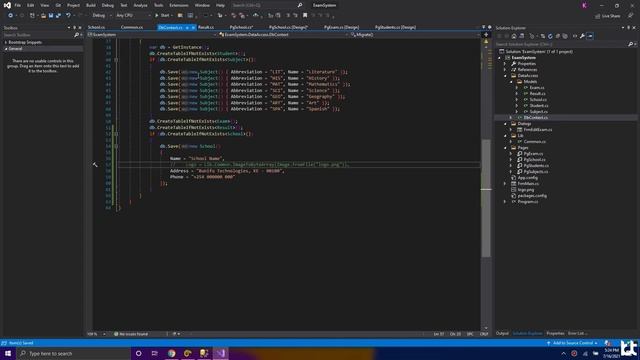The height and width of the screenshot is (360, 640).
Task: Select DbContext.cs in Solution Explorer
Action: (x=536, y=118)
